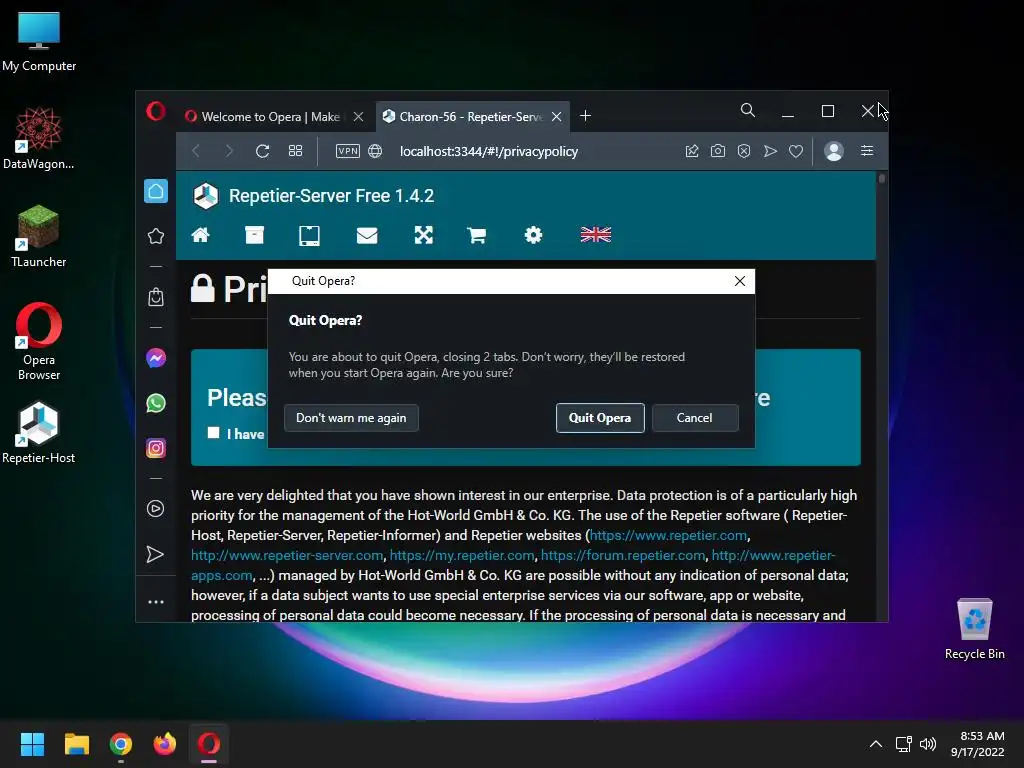Open Opera Browser desktop shortcut
Screen dimensions: 1024x768
39,342
